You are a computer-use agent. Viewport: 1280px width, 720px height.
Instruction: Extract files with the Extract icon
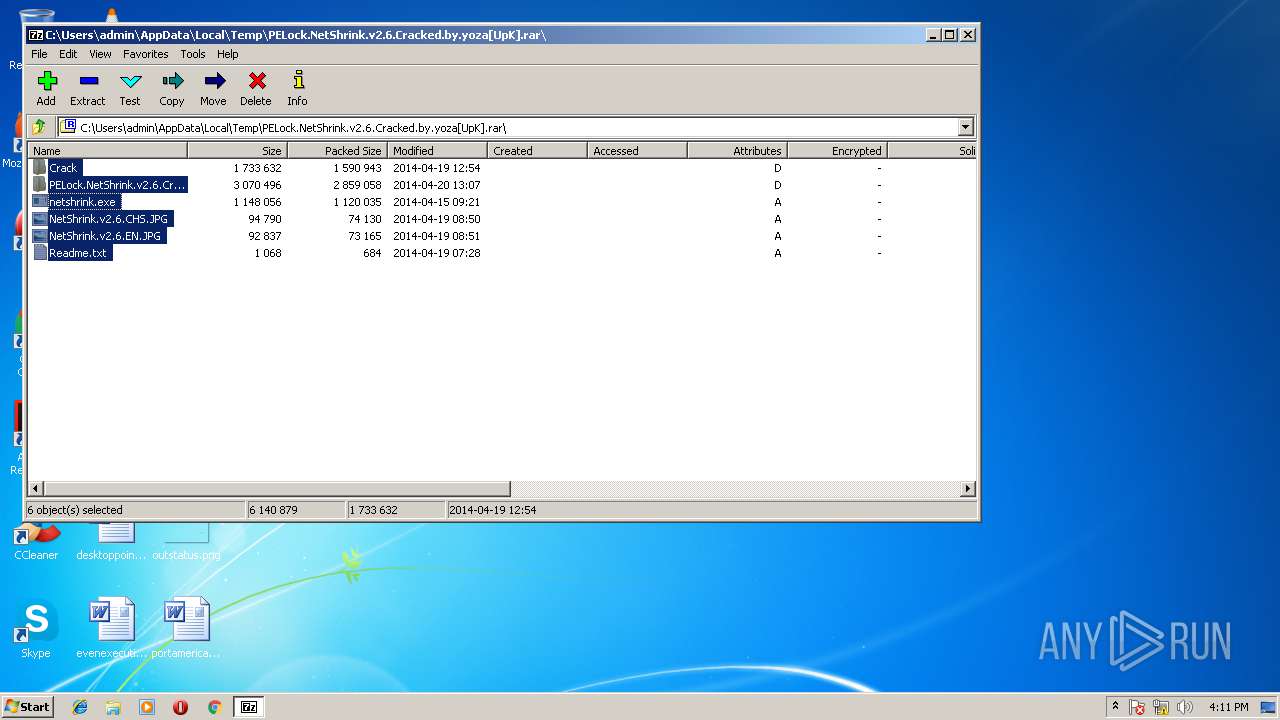point(88,88)
